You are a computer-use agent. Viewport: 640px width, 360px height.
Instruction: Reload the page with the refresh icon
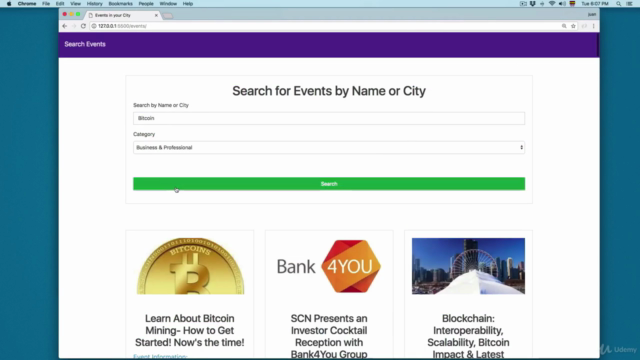83,26
